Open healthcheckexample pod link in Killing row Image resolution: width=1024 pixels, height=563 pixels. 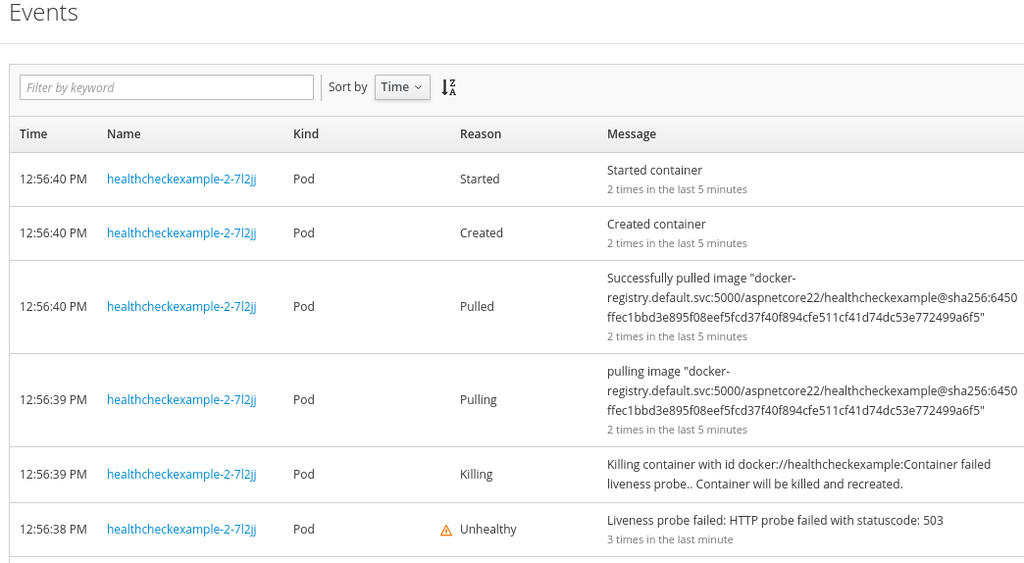pos(181,474)
